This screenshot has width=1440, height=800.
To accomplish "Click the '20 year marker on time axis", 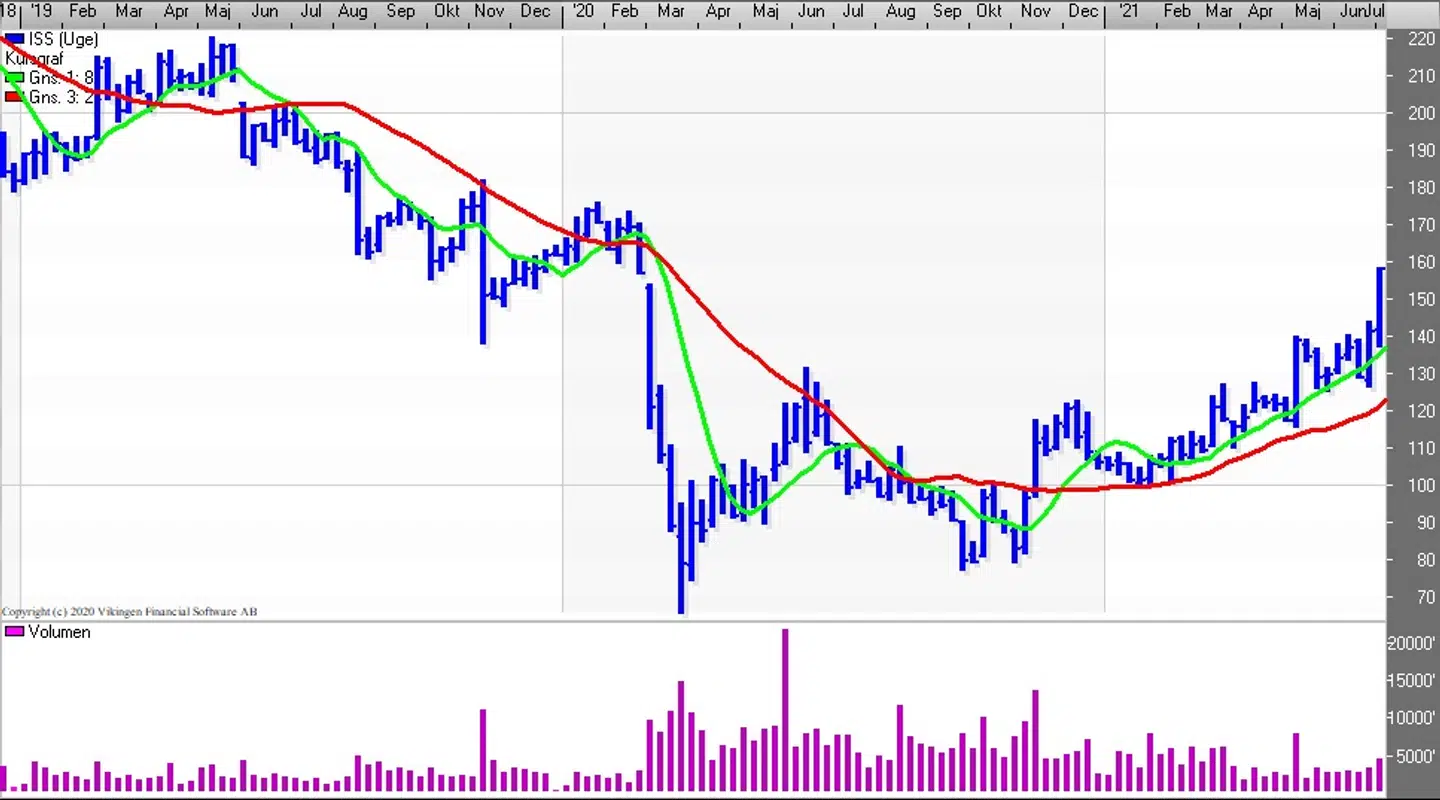I will tap(580, 11).
